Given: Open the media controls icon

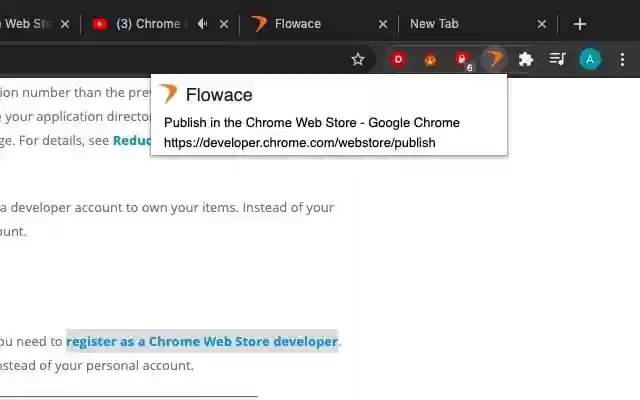Looking at the screenshot, I should click(558, 60).
